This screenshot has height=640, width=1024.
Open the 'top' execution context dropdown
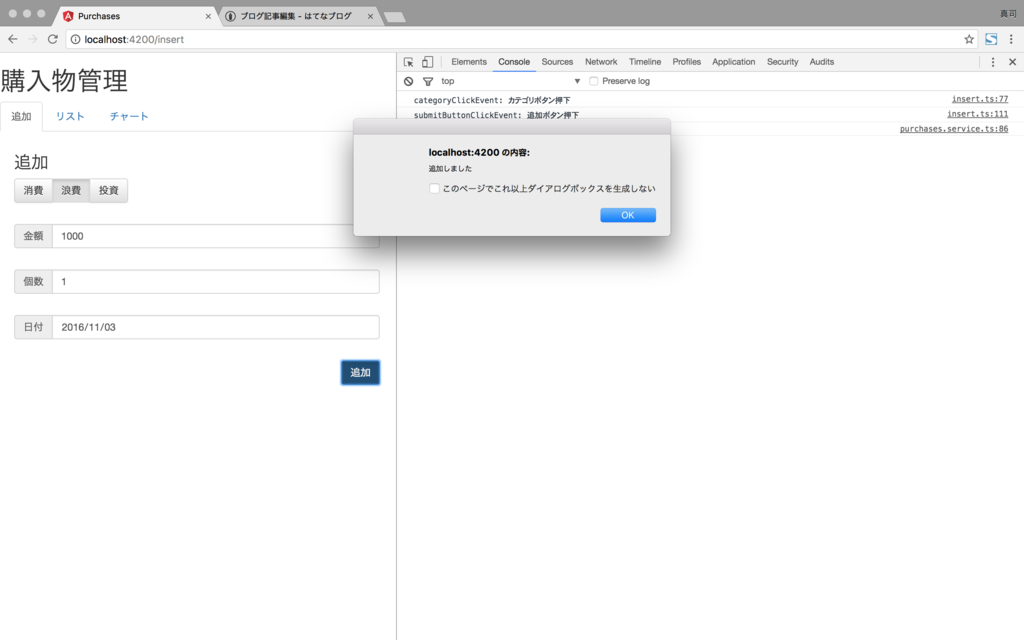pyautogui.click(x=511, y=81)
